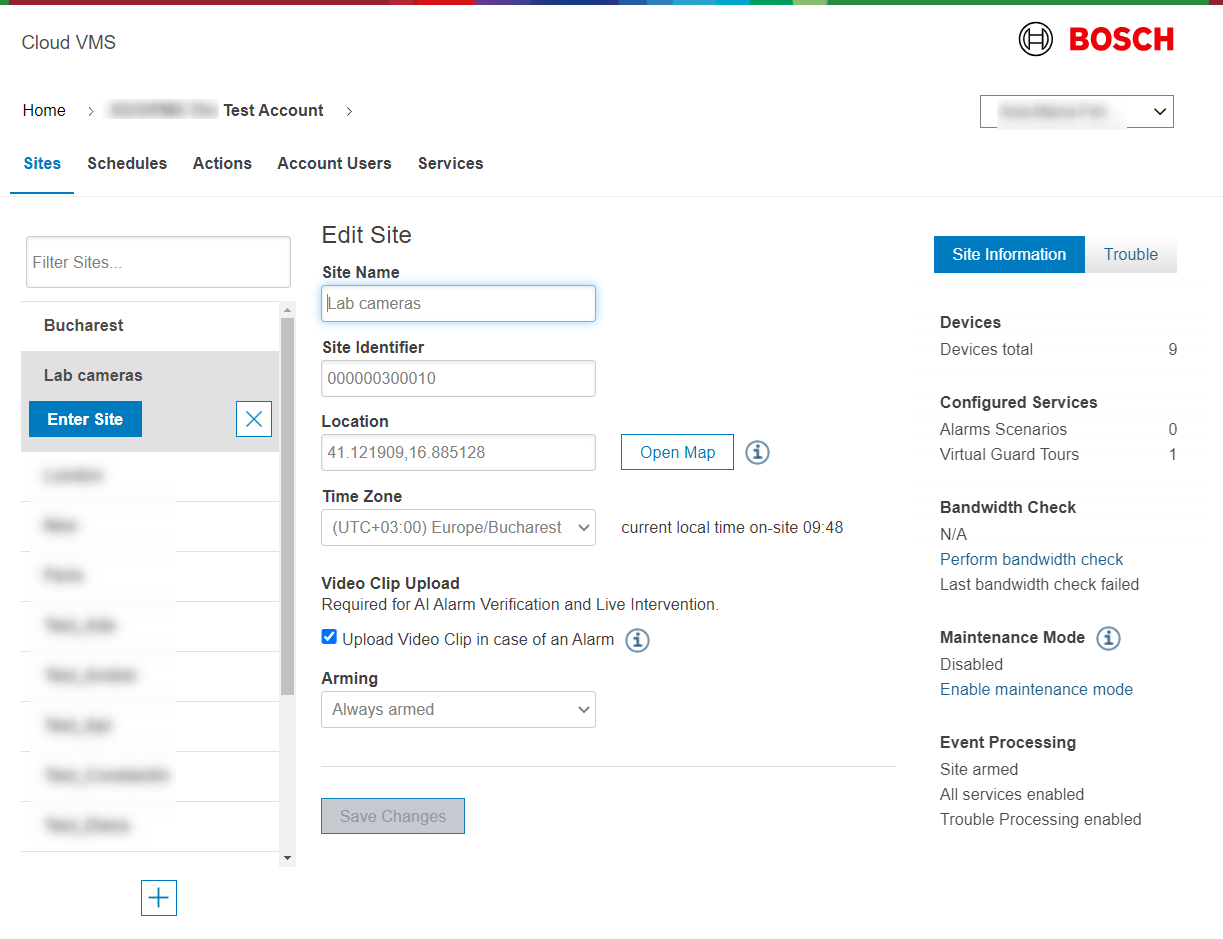Click the info icon beside Upload Video Clip
Screen dimensions: 1223x939
point(637,640)
